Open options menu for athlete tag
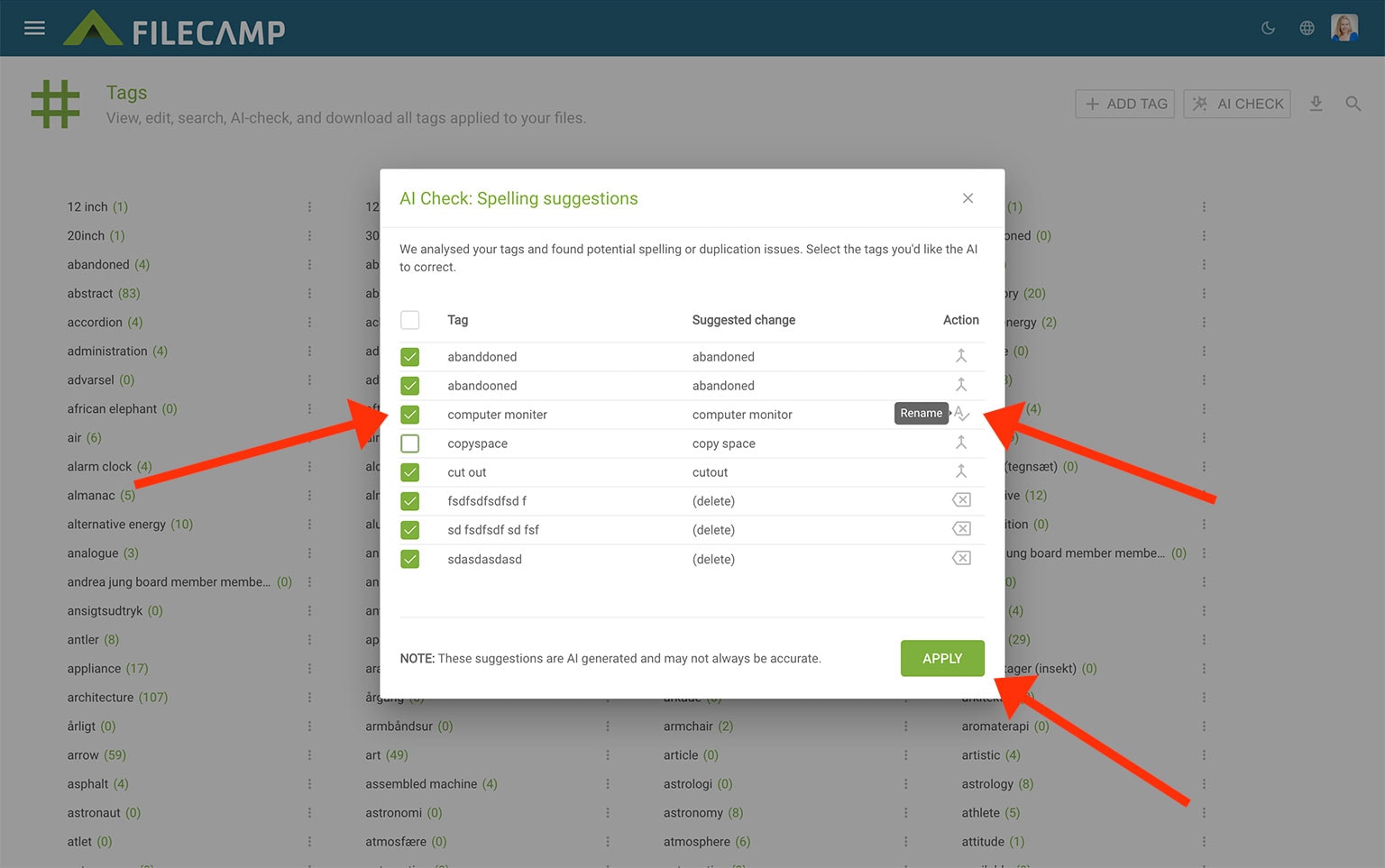This screenshot has height=868, width=1385. click(1204, 813)
